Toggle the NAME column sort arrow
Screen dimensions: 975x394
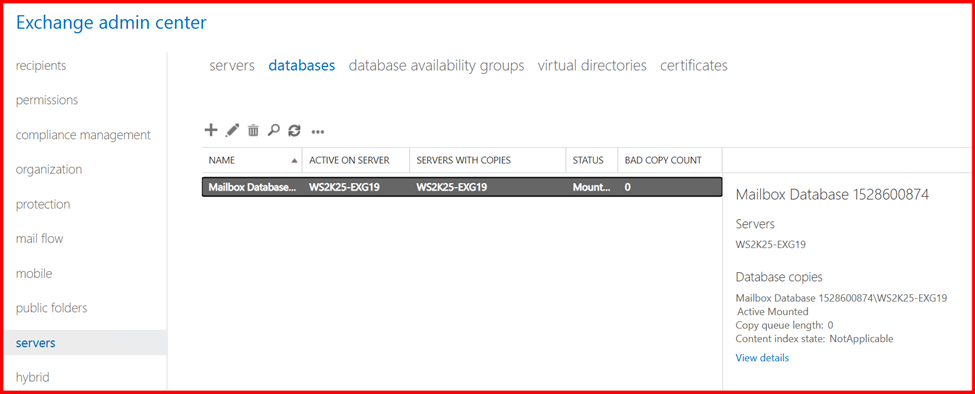click(x=294, y=160)
